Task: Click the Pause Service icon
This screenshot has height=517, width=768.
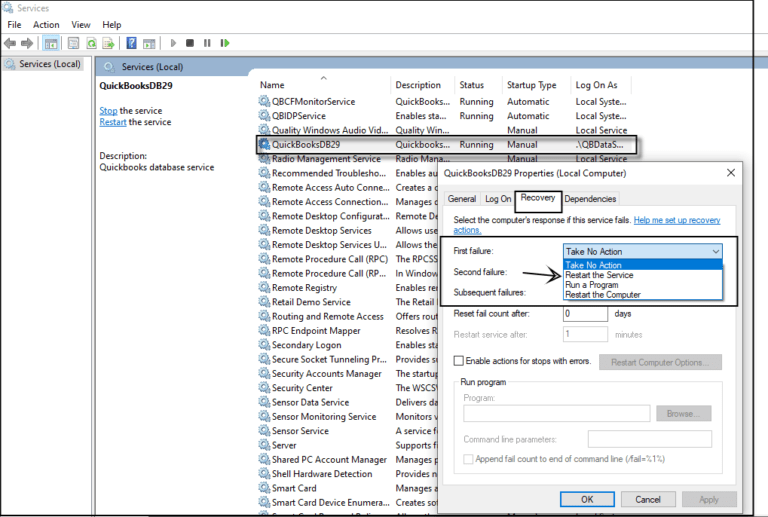Action: pos(207,43)
